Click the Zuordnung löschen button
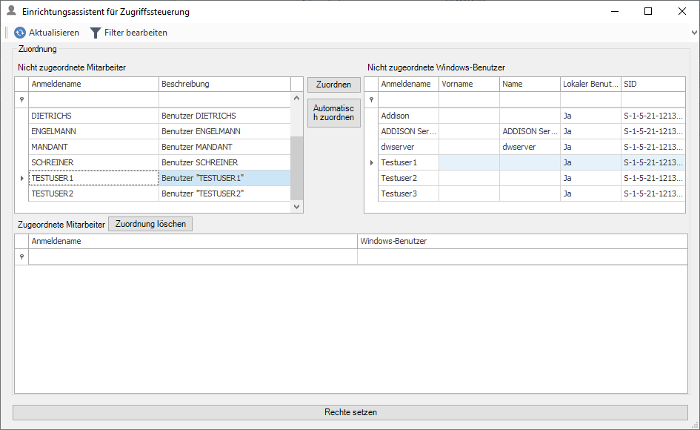 [150, 224]
